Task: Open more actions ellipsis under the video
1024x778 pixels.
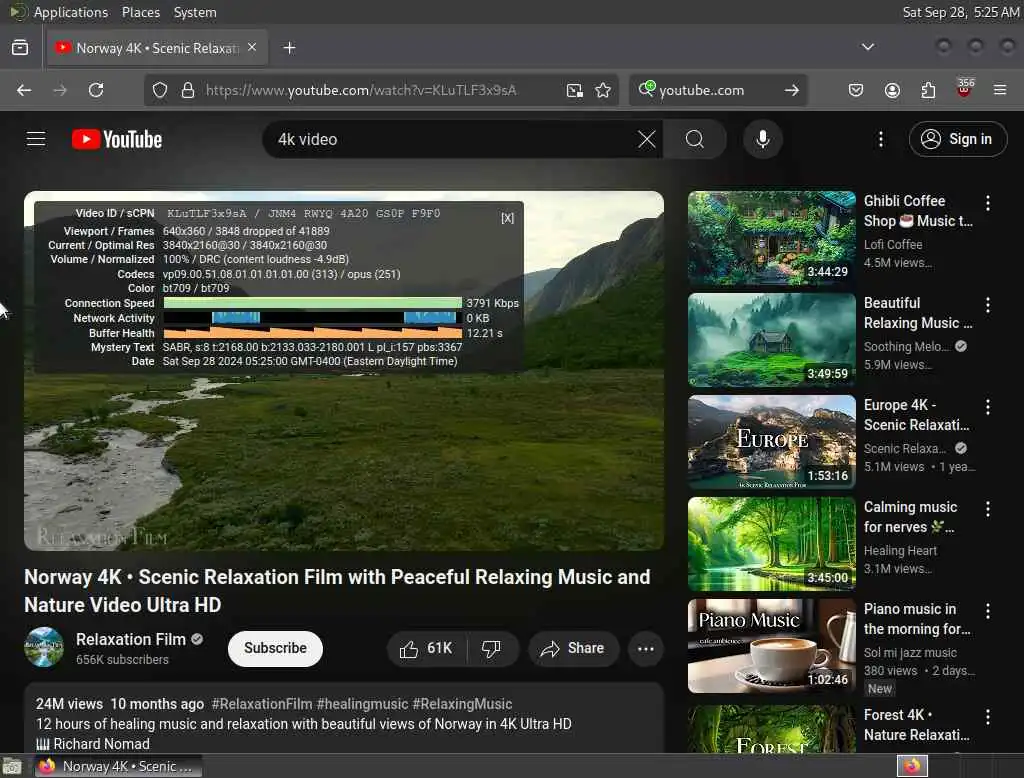Action: [x=646, y=649]
